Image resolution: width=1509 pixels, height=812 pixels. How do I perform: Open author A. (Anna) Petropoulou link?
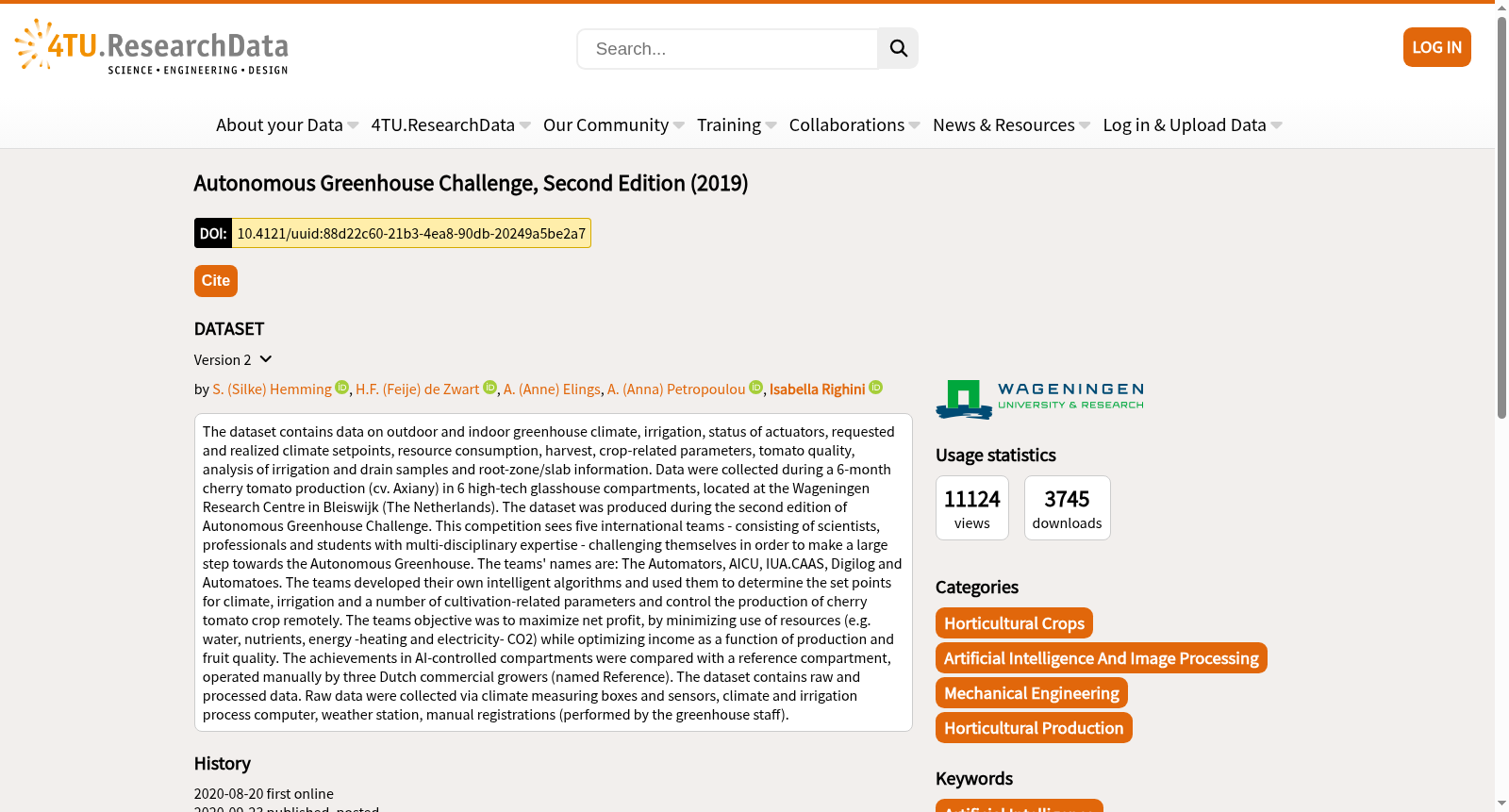676,389
